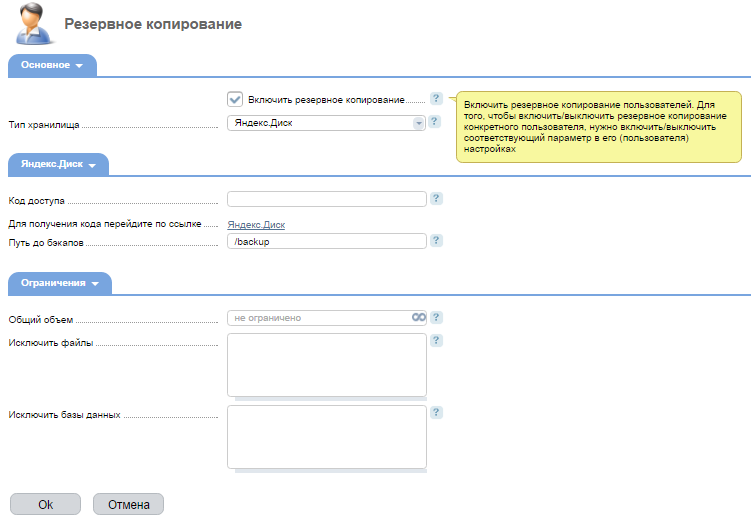
Task: Click the Ok button
Action: (46, 504)
